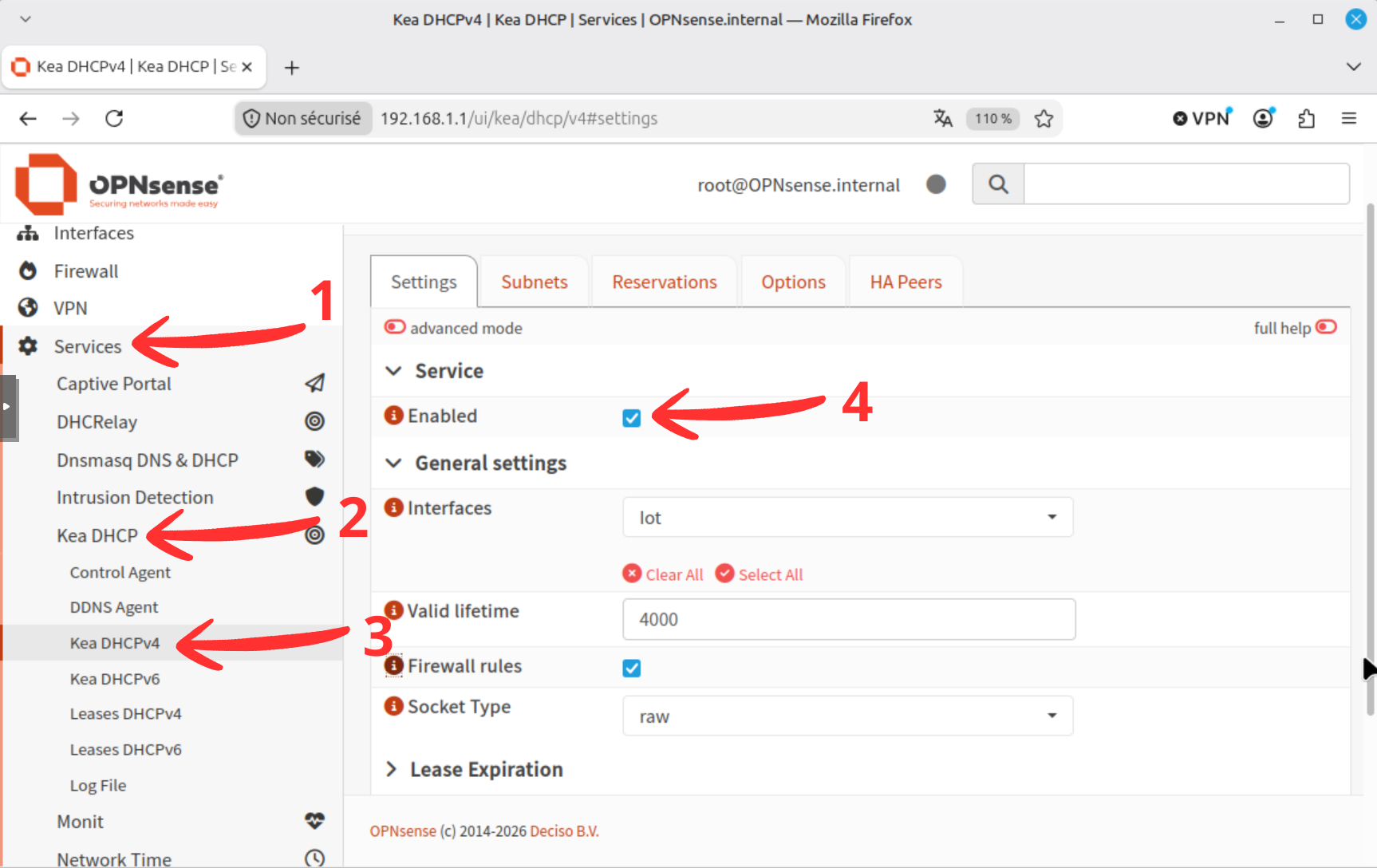This screenshot has height=868, width=1377.
Task: Close the Kea DHCPv4 browser tab
Action: [x=247, y=67]
